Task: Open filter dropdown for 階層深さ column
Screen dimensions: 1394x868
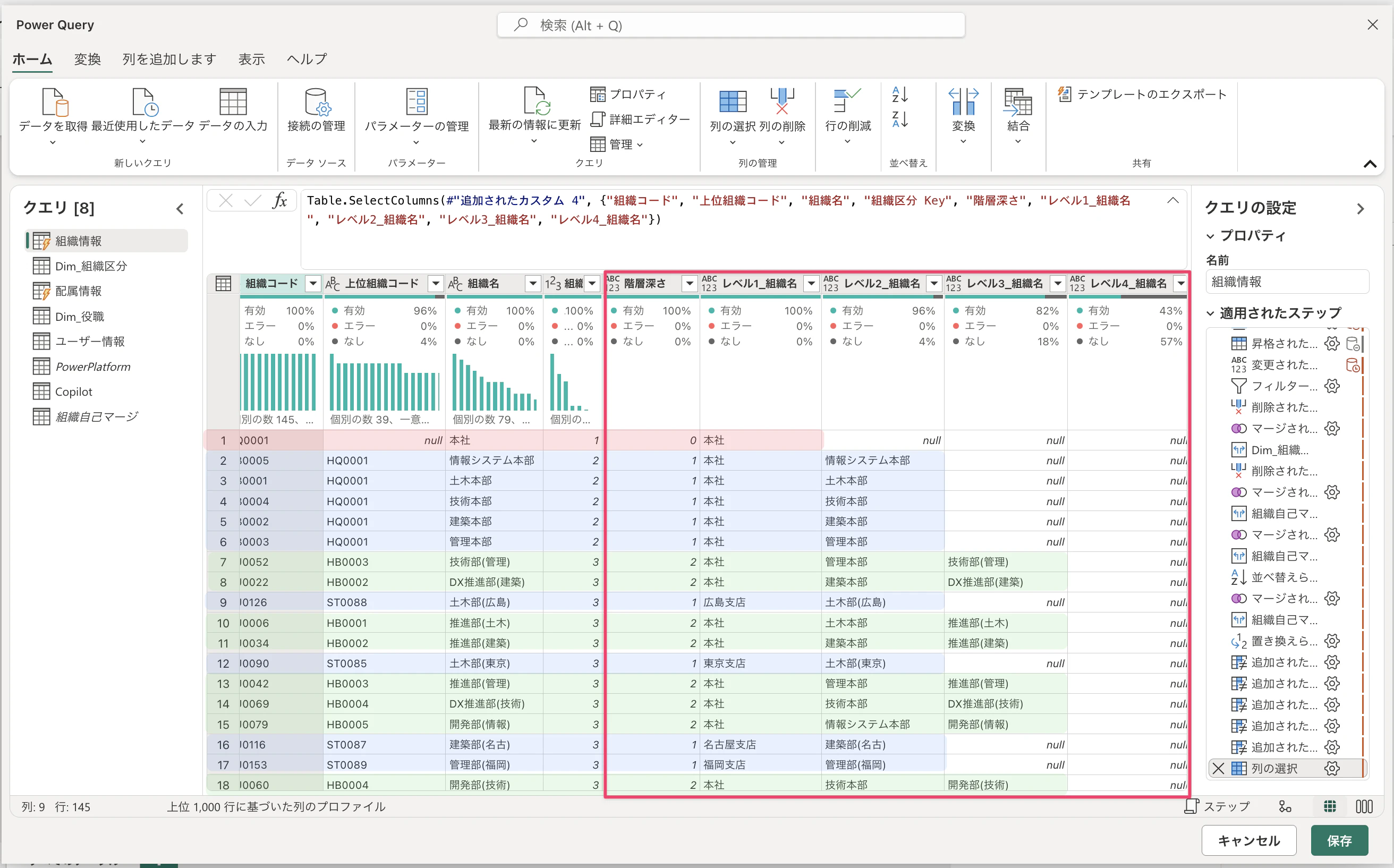Action: (x=689, y=283)
